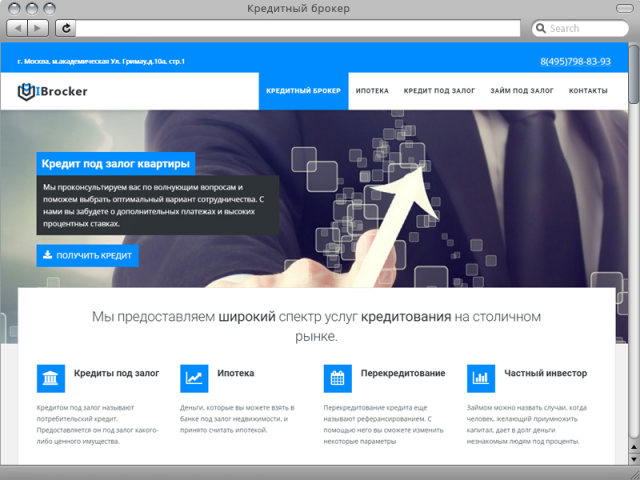Screen dimensions: 640x480
Task: Click the browser forward arrow button
Action: [38, 28]
